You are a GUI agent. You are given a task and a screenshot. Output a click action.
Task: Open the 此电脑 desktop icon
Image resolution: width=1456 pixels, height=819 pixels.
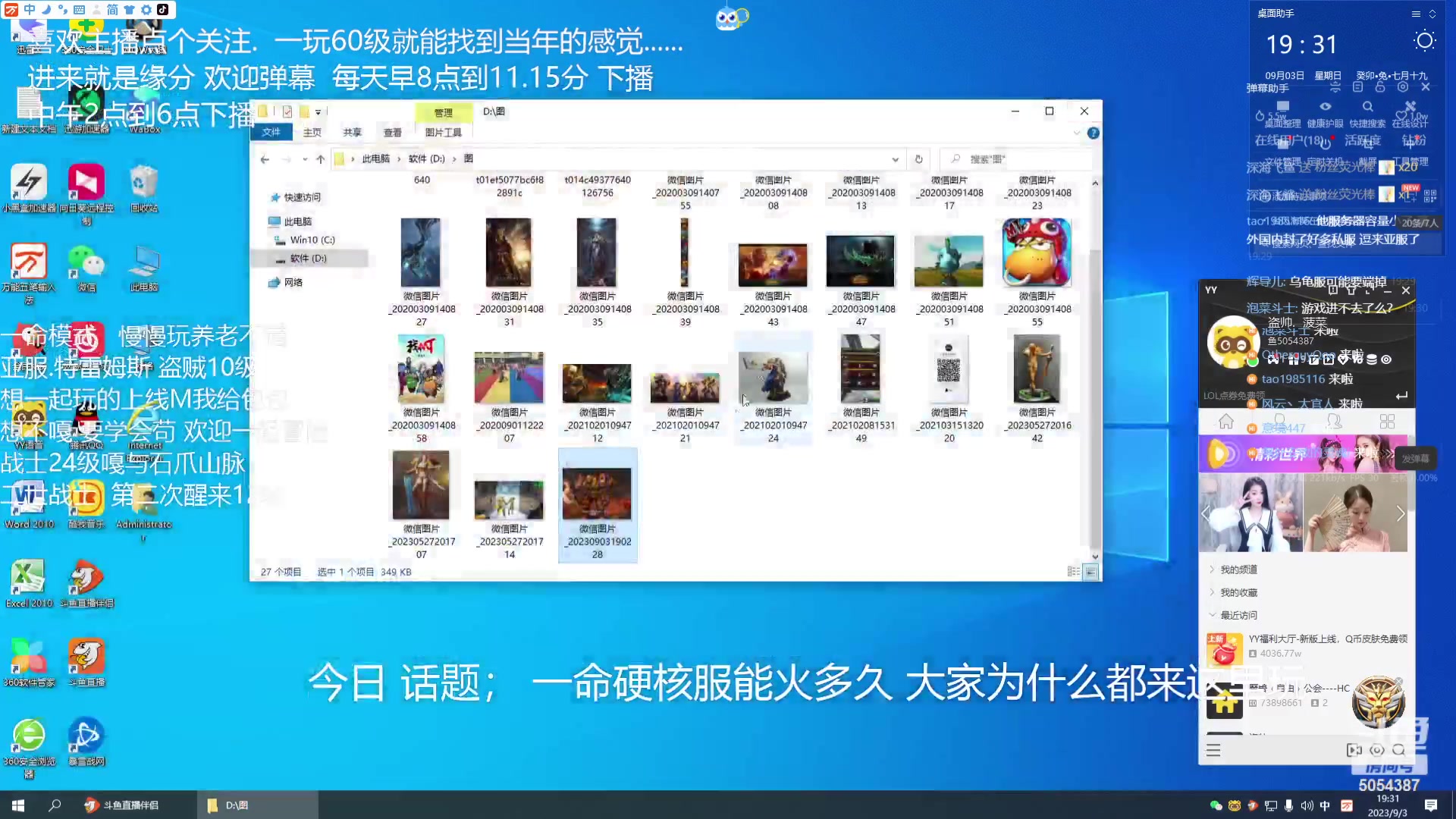(144, 267)
